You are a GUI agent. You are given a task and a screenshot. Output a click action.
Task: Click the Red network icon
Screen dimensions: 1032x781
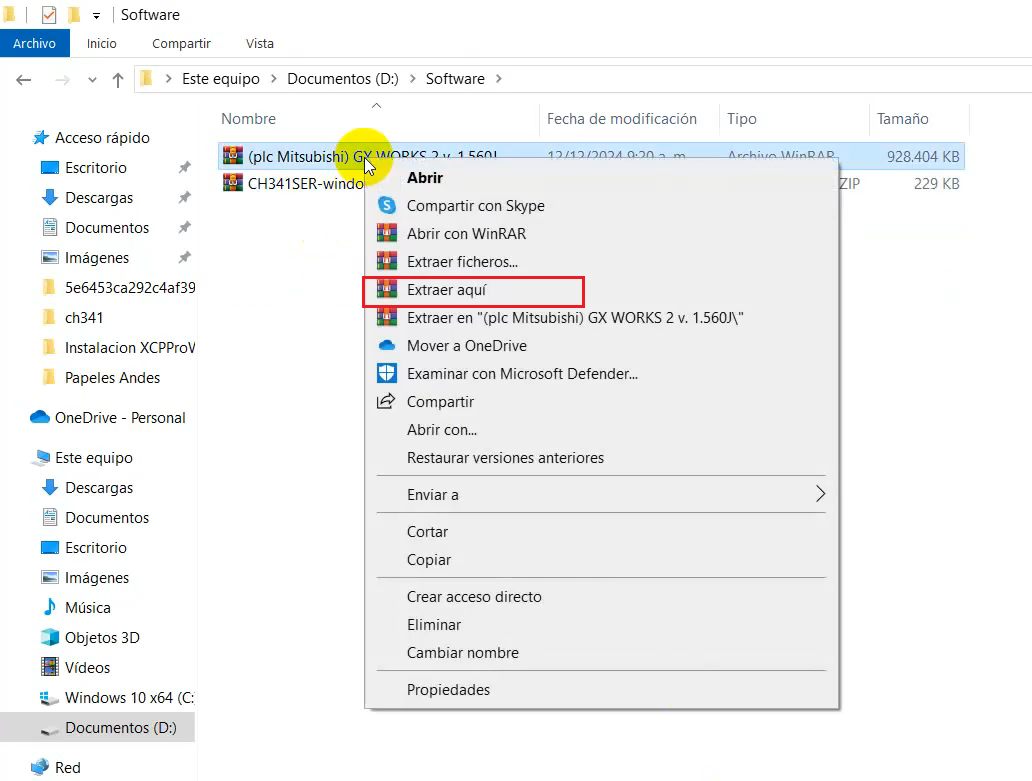40,767
